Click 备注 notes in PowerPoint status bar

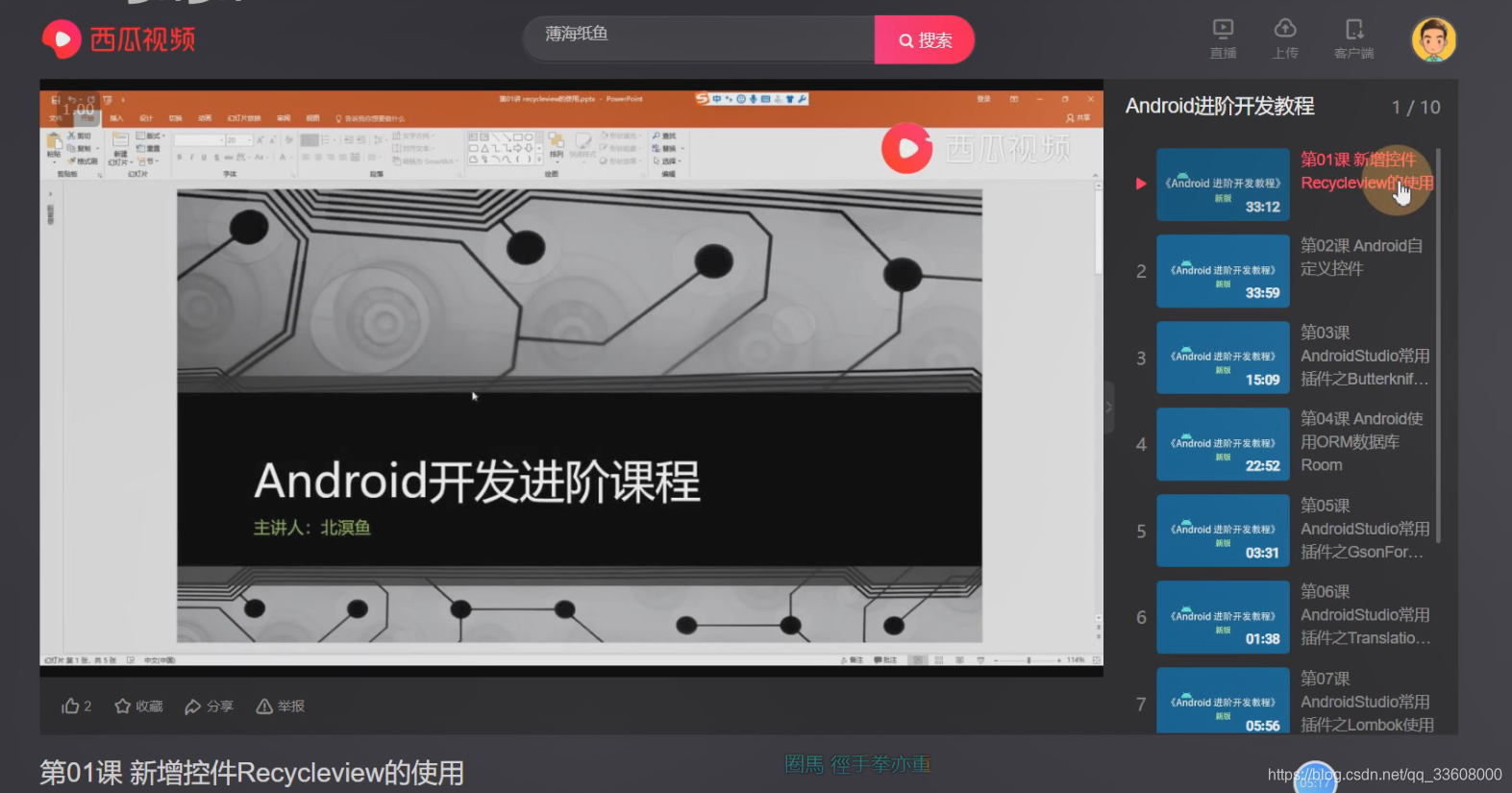click(852, 660)
